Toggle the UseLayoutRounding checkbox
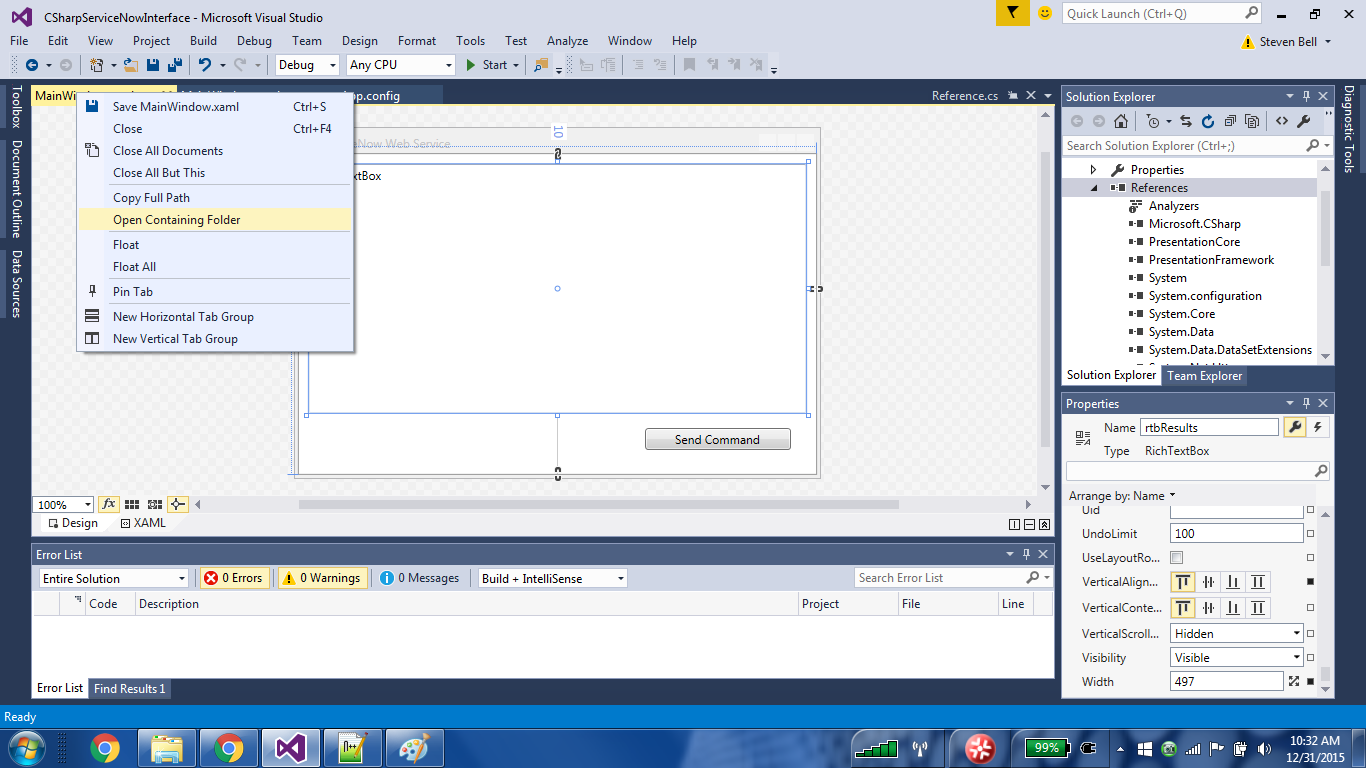1366x768 pixels. [x=1177, y=558]
